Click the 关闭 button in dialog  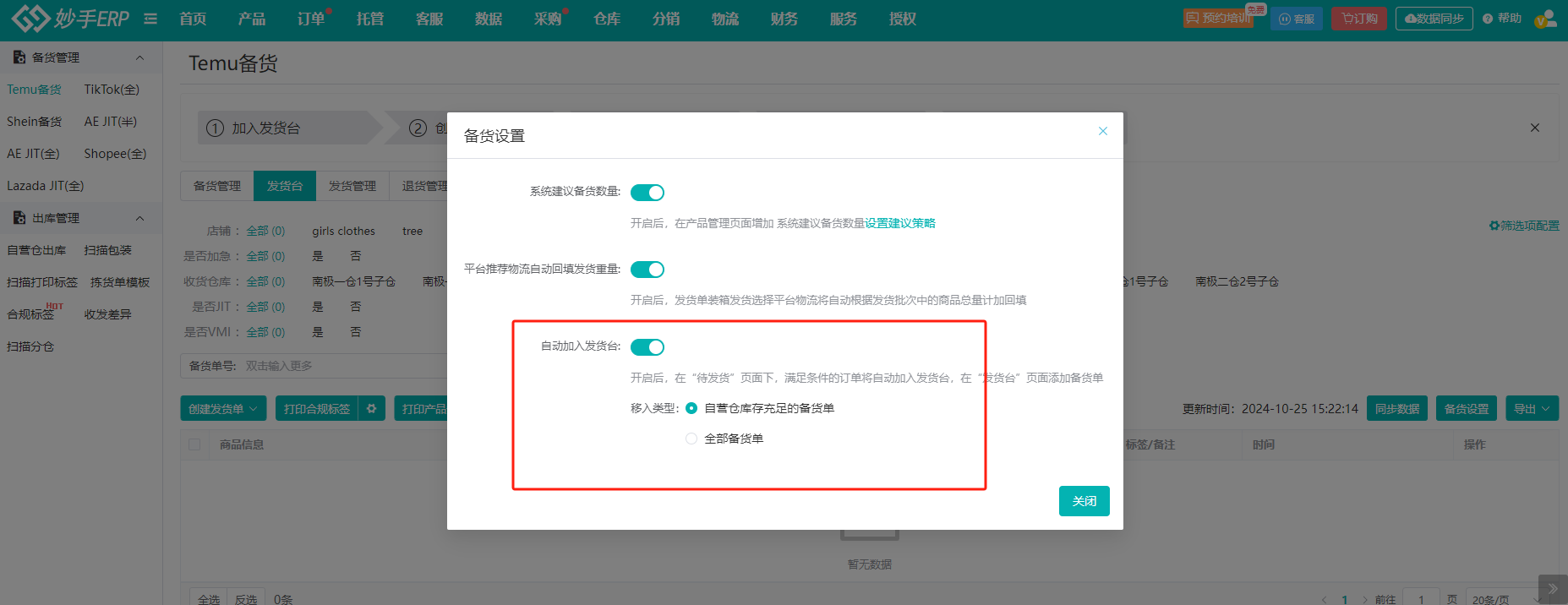[1084, 501]
